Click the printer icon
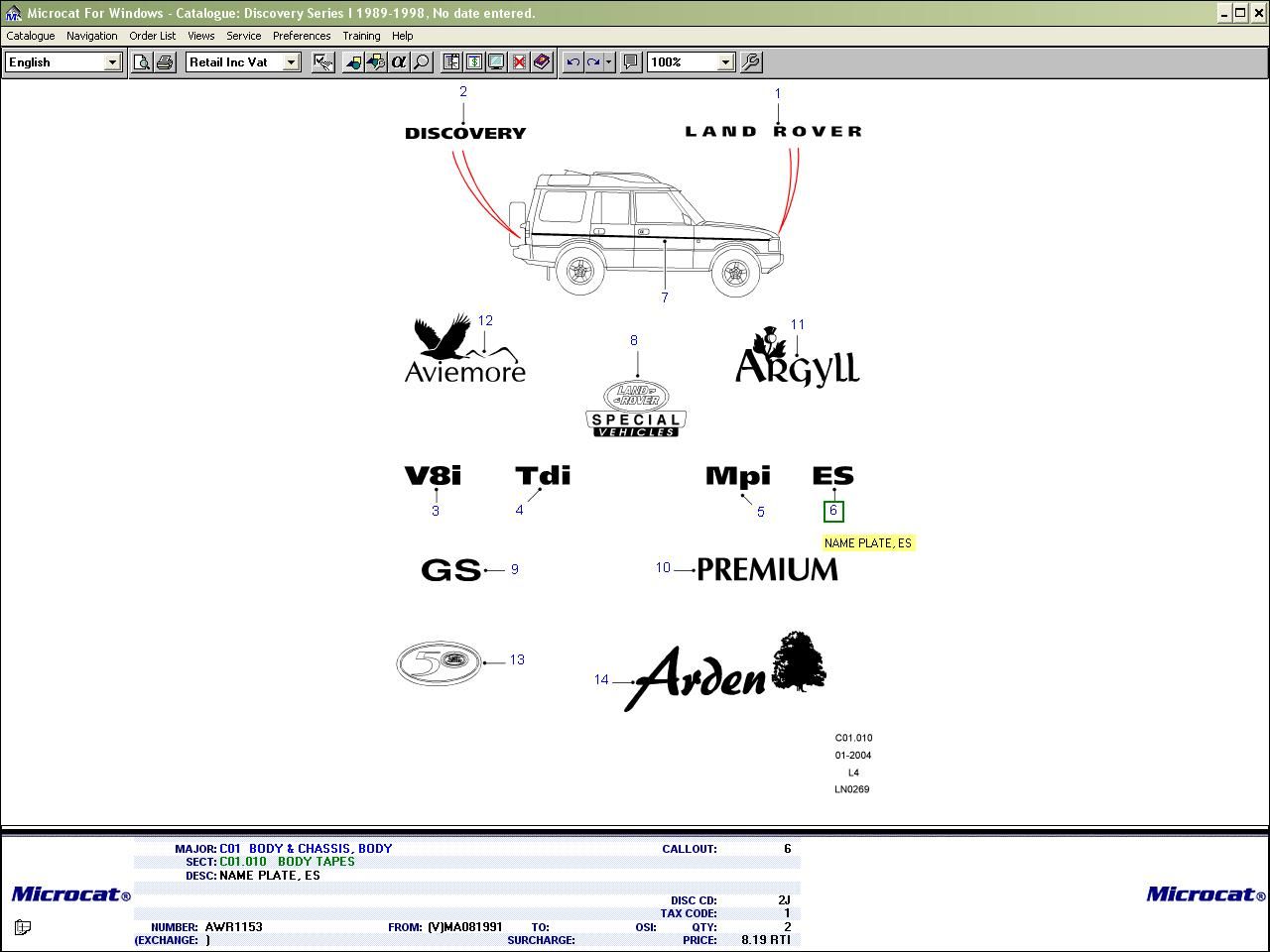The image size is (1270, 952). 164,61
